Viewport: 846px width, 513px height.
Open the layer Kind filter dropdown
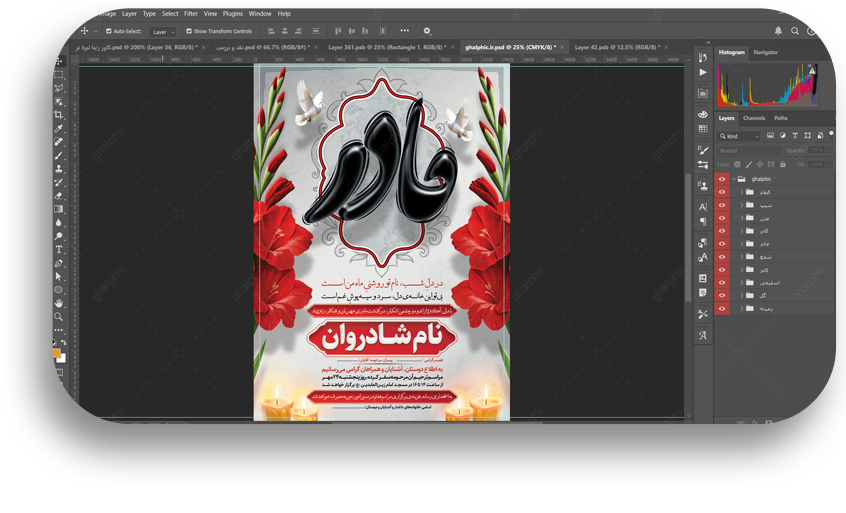(741, 135)
